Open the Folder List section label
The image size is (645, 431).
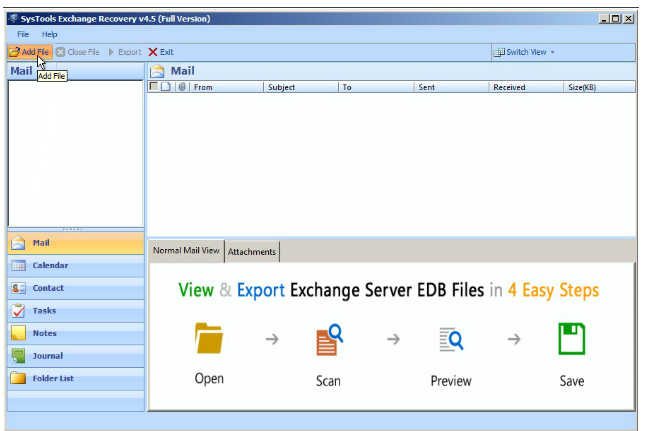click(x=53, y=378)
